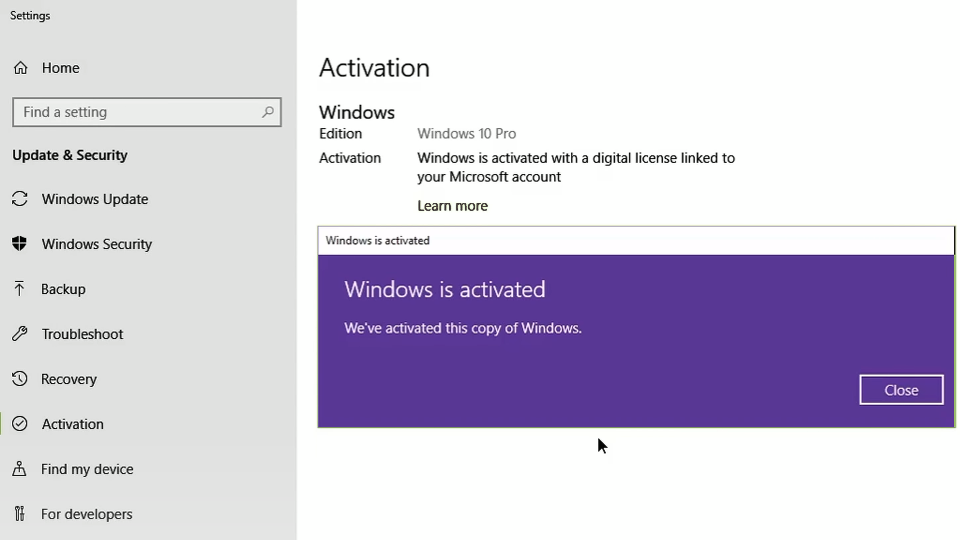
Task: Click the magnifier icon in search box
Action: (268, 112)
